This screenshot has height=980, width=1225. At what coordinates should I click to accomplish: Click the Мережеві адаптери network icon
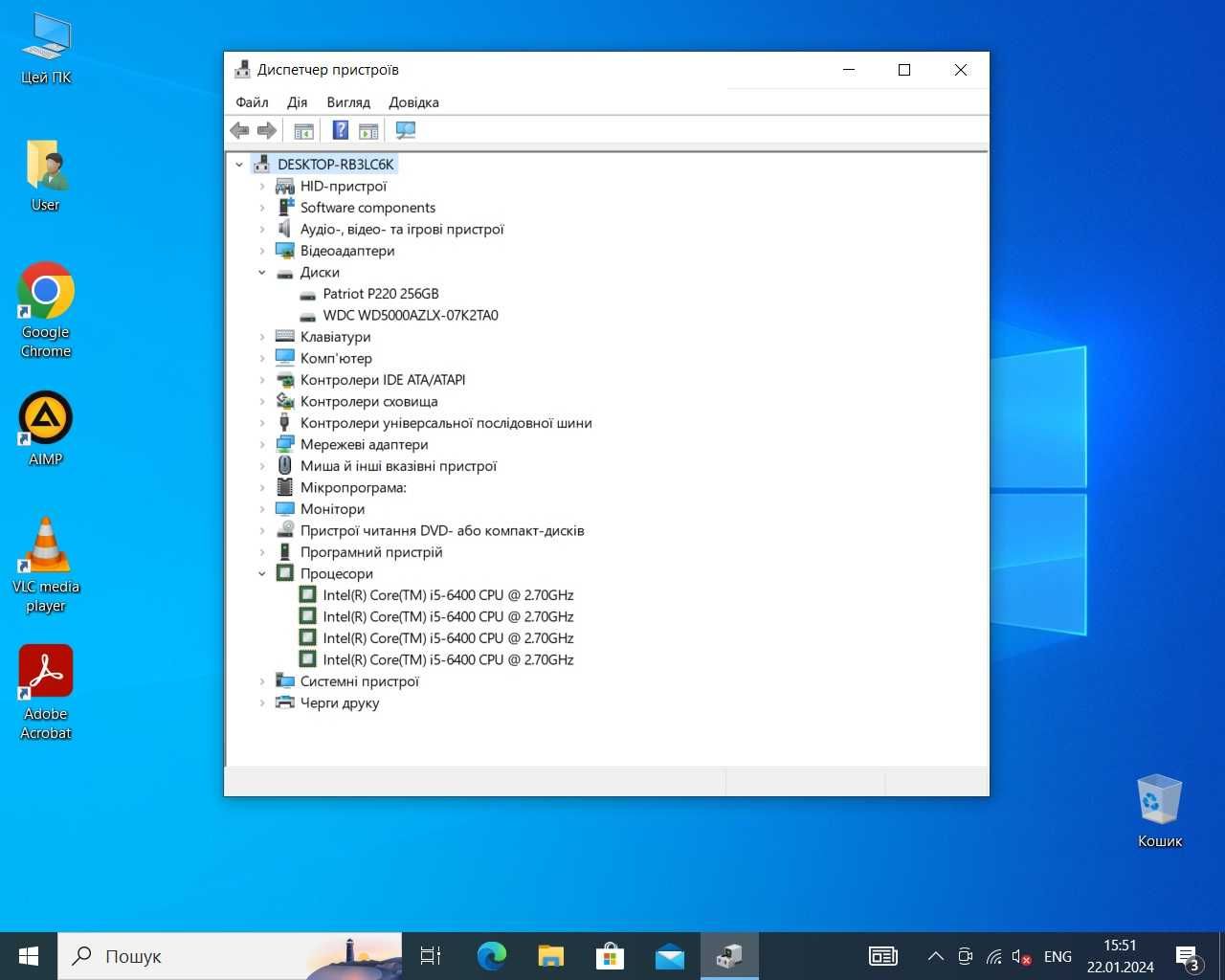coord(284,445)
